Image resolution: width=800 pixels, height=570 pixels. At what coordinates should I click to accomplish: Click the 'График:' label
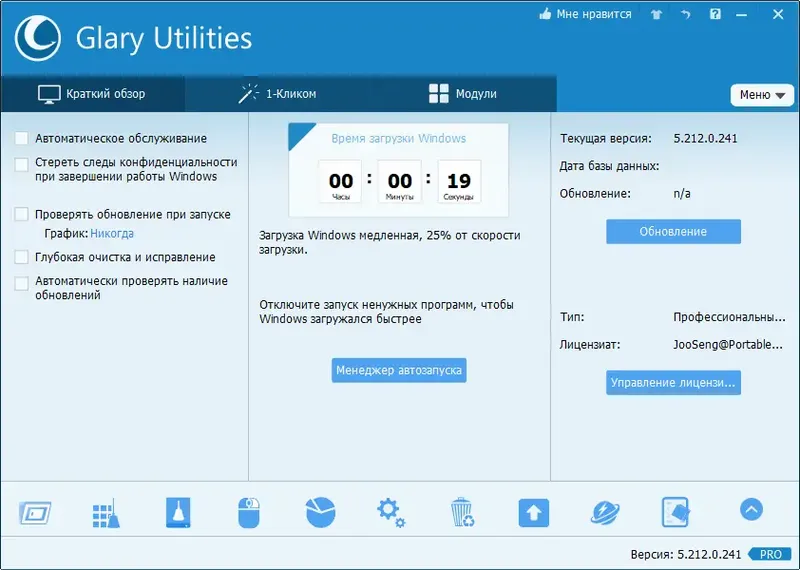tap(66, 234)
